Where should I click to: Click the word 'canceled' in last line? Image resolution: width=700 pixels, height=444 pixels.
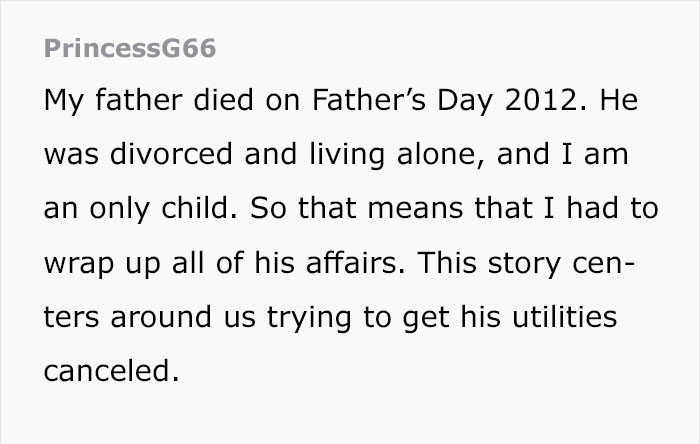(108, 372)
